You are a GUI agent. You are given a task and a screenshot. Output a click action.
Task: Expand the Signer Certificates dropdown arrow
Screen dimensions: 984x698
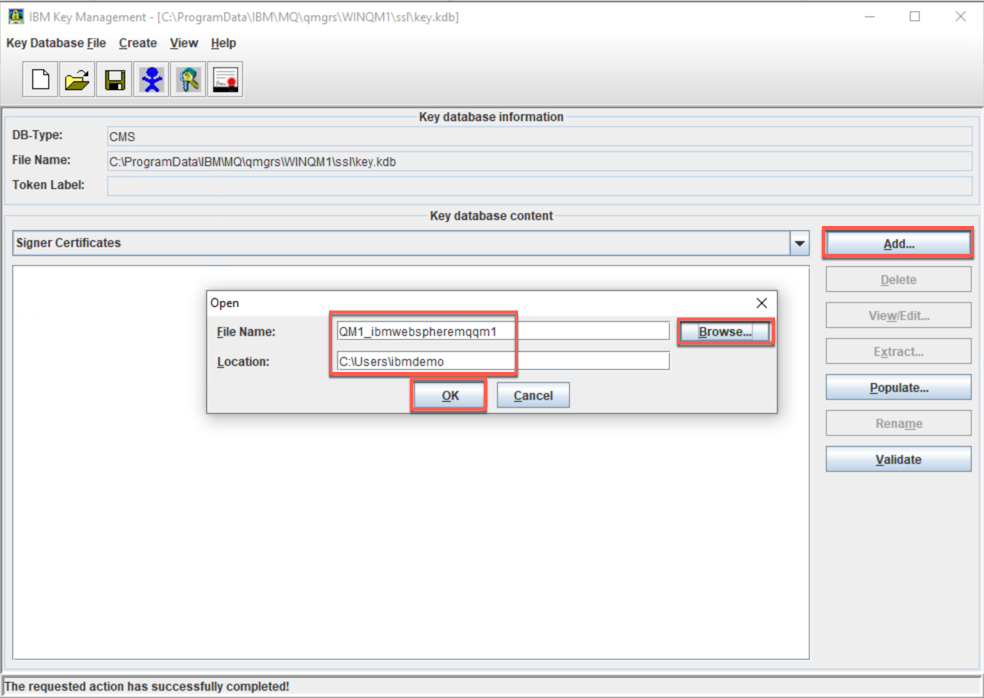pyautogui.click(x=800, y=243)
